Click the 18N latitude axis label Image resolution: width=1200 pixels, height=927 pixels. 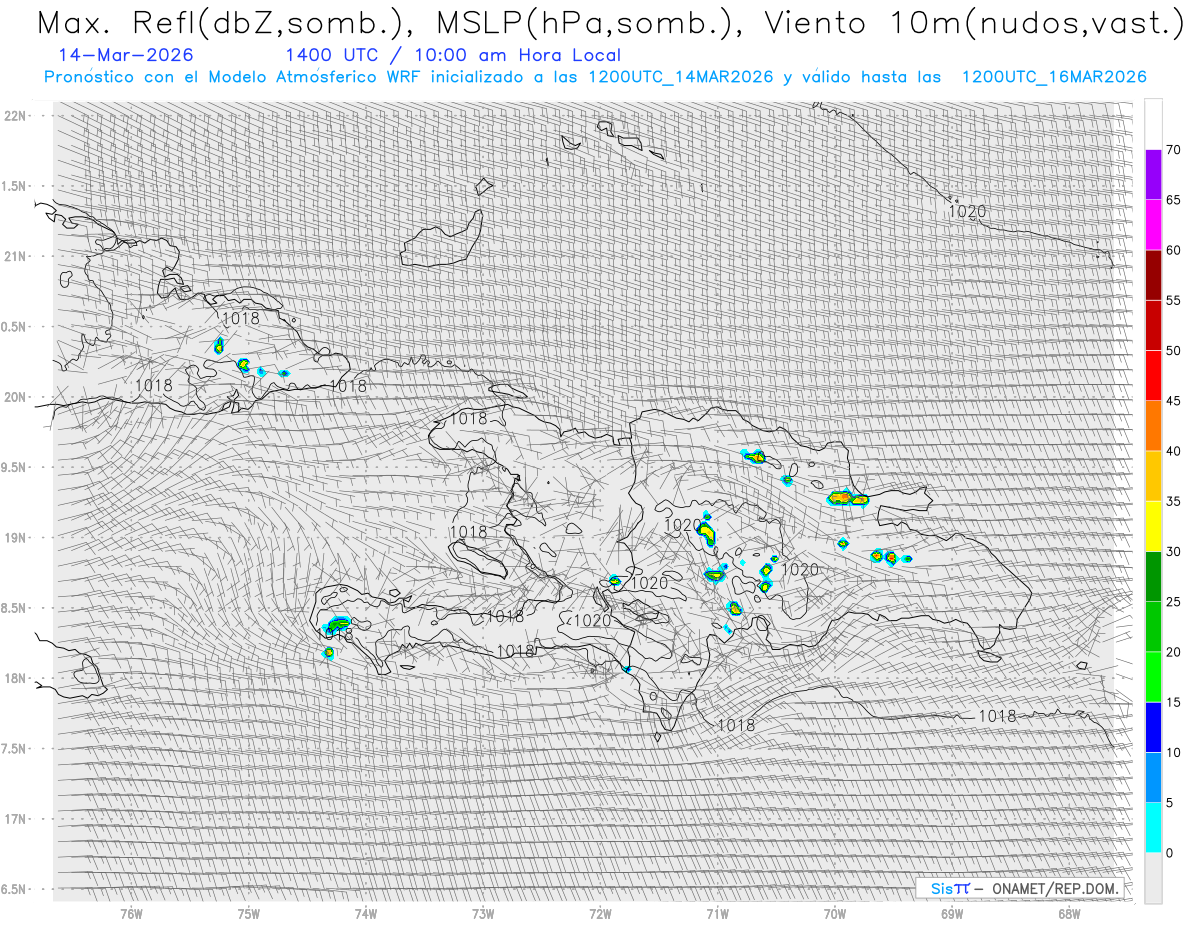point(16,679)
